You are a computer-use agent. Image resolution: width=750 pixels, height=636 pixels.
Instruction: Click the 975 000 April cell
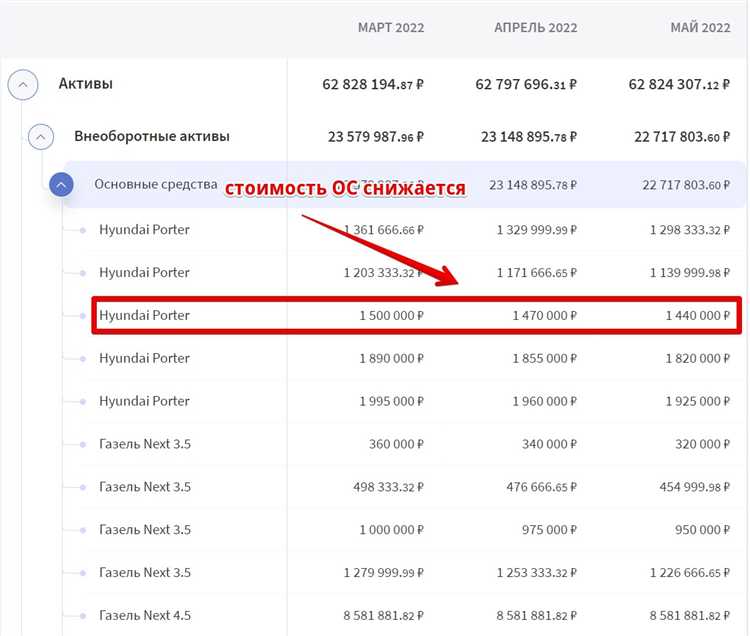[549, 530]
